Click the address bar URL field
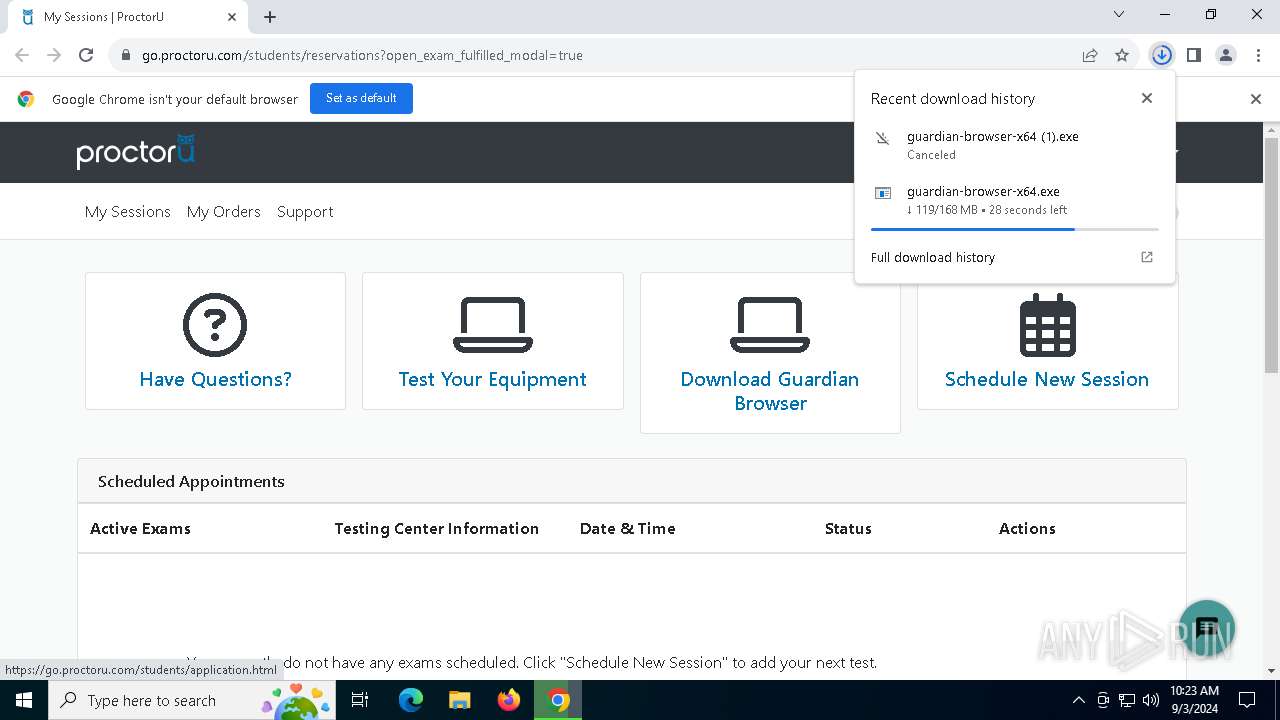 coord(600,55)
